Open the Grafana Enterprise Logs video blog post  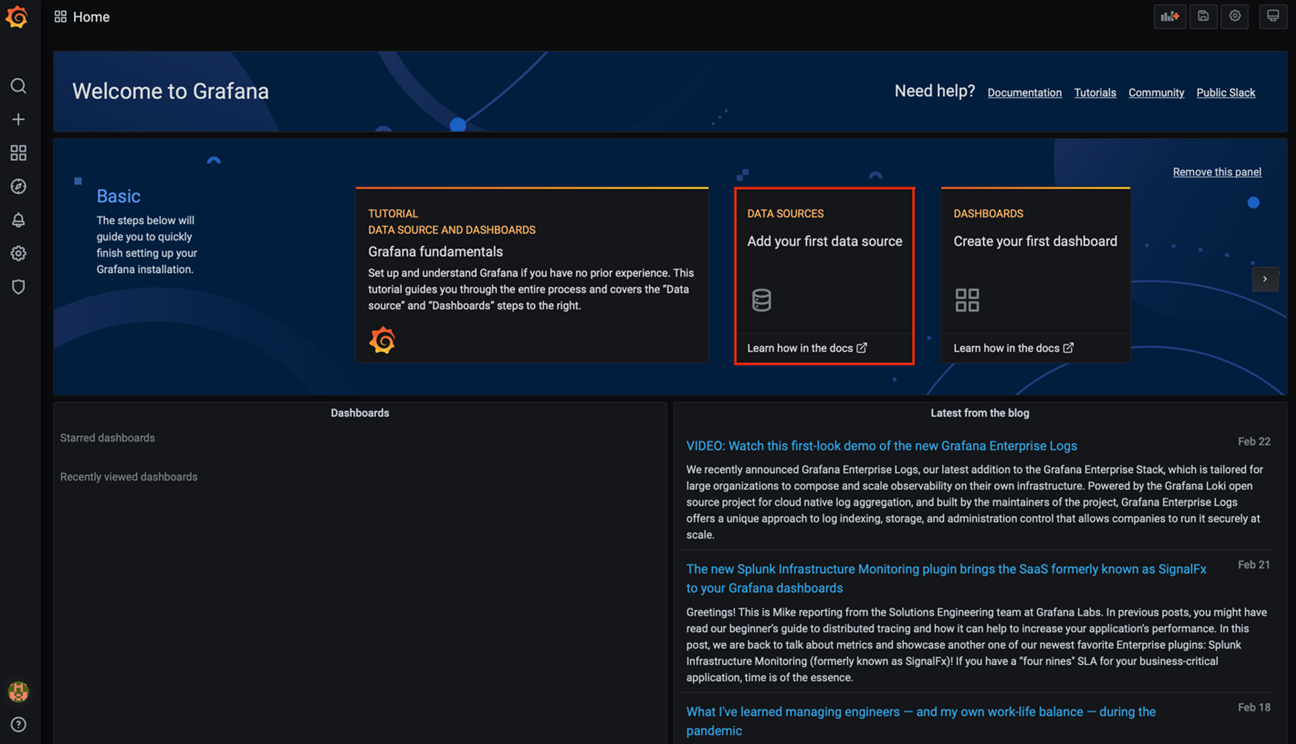pos(881,446)
